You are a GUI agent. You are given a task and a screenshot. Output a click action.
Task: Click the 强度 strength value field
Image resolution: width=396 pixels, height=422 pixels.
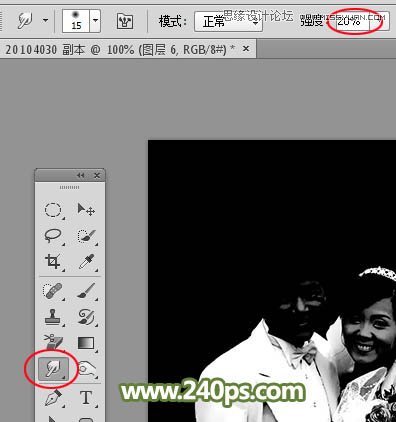coord(352,22)
